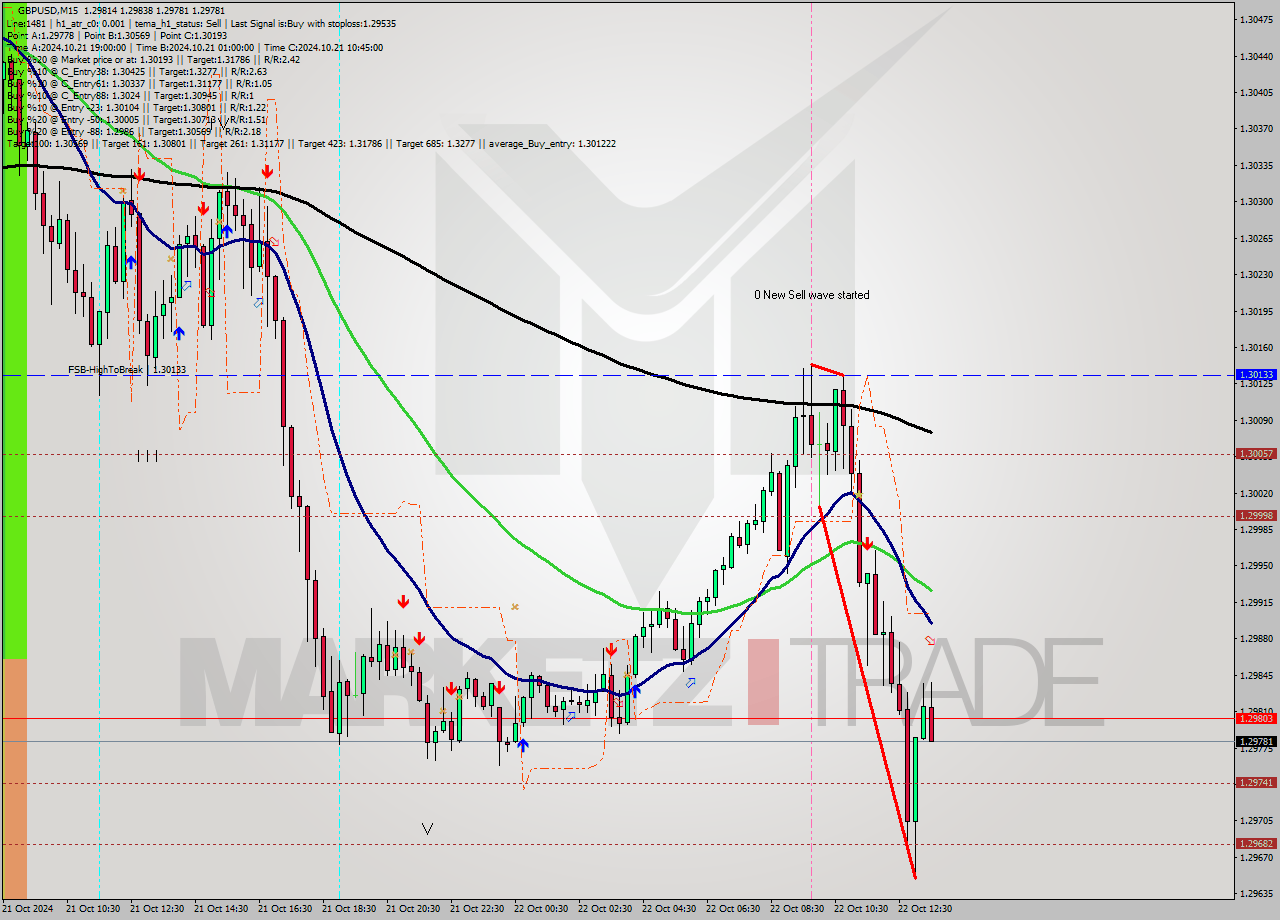Click the 1.29803 red price tag
This screenshot has width=1280, height=920.
(1256, 719)
